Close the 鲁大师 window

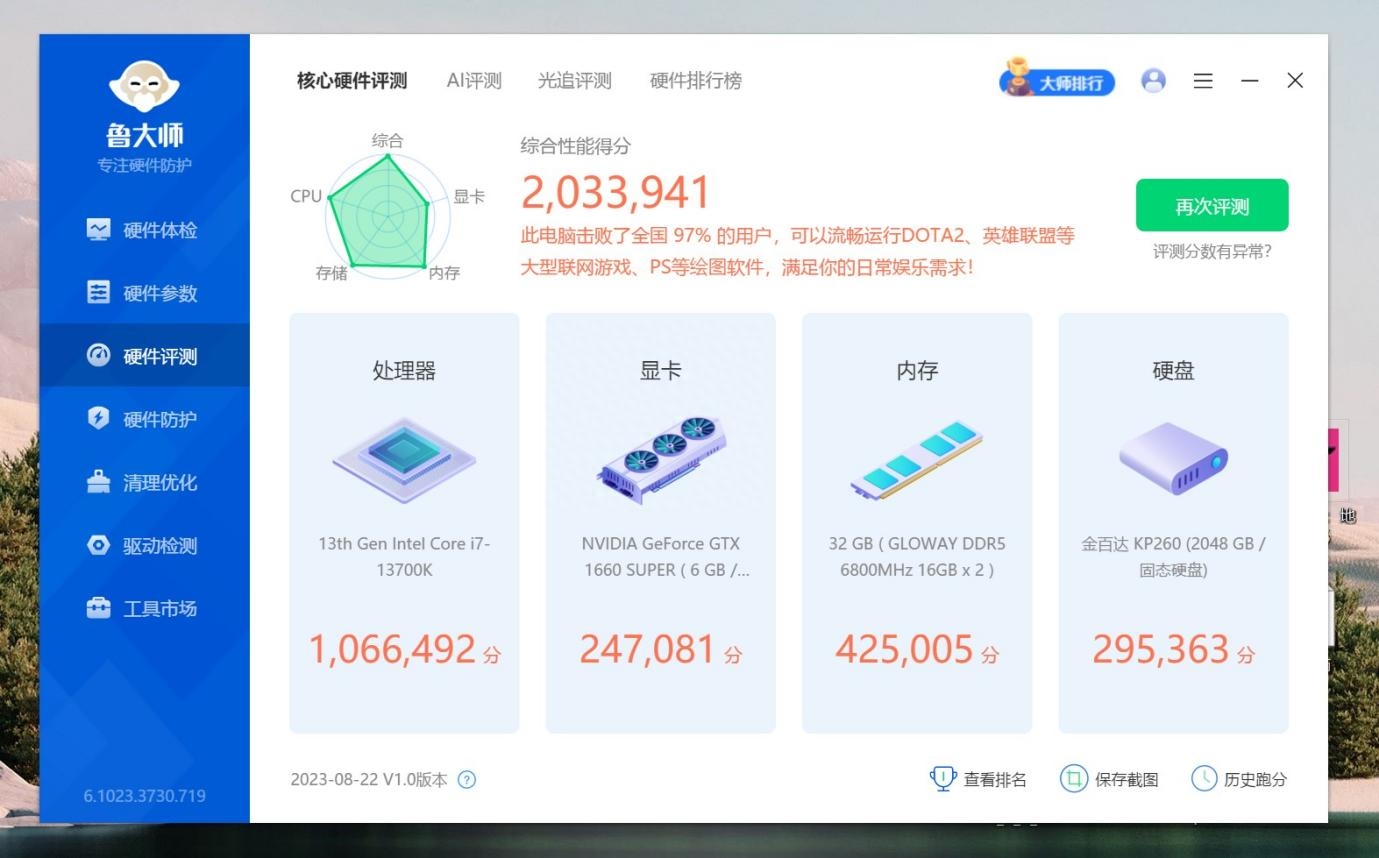pos(1295,81)
